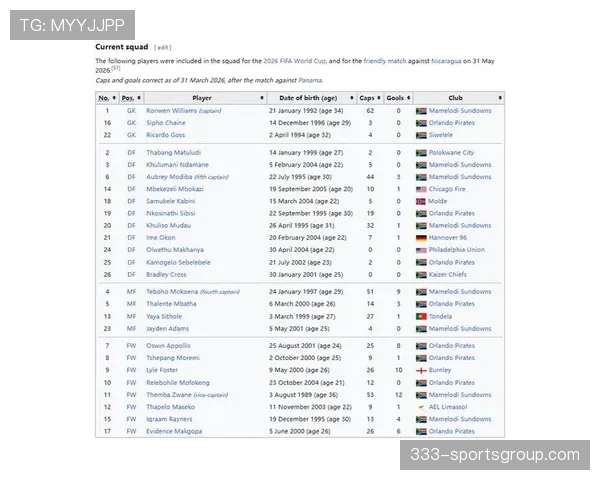Screen dimensions: 600x480
Task: Open the edit link beside Current squad
Action: coord(163,47)
